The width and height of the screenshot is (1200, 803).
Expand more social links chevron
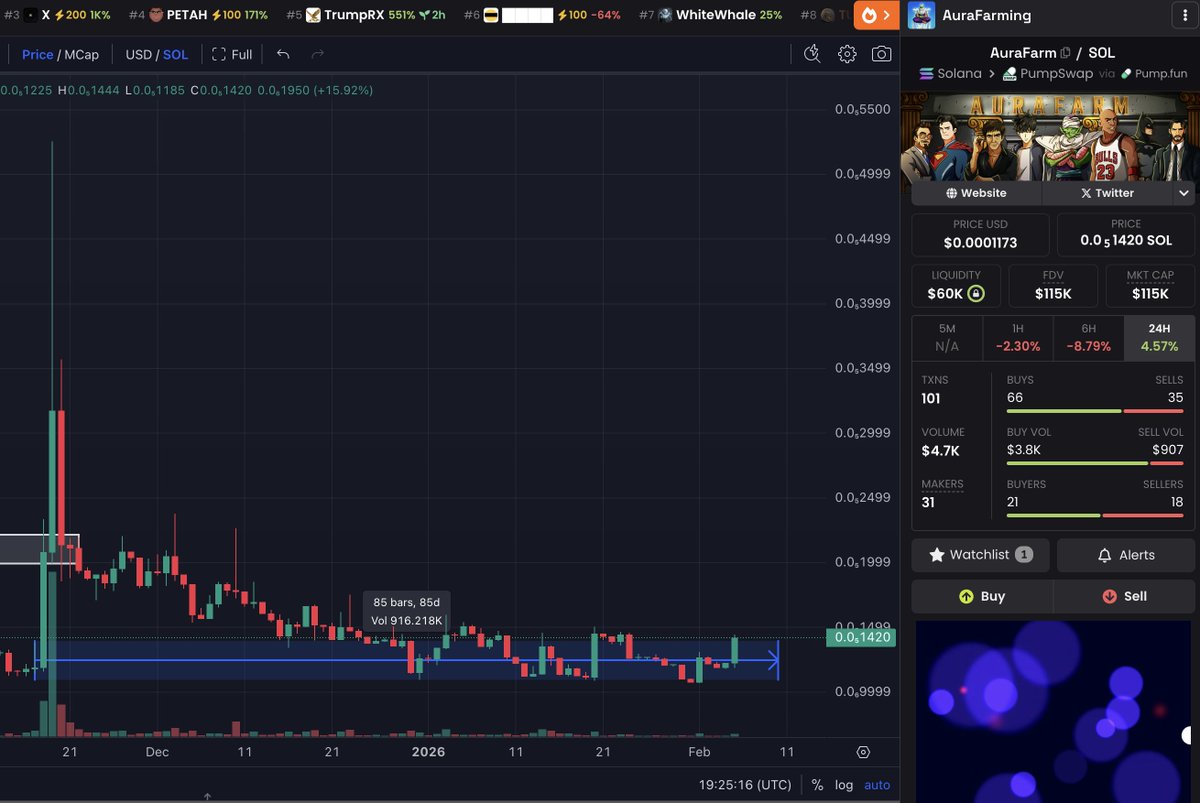1183,193
